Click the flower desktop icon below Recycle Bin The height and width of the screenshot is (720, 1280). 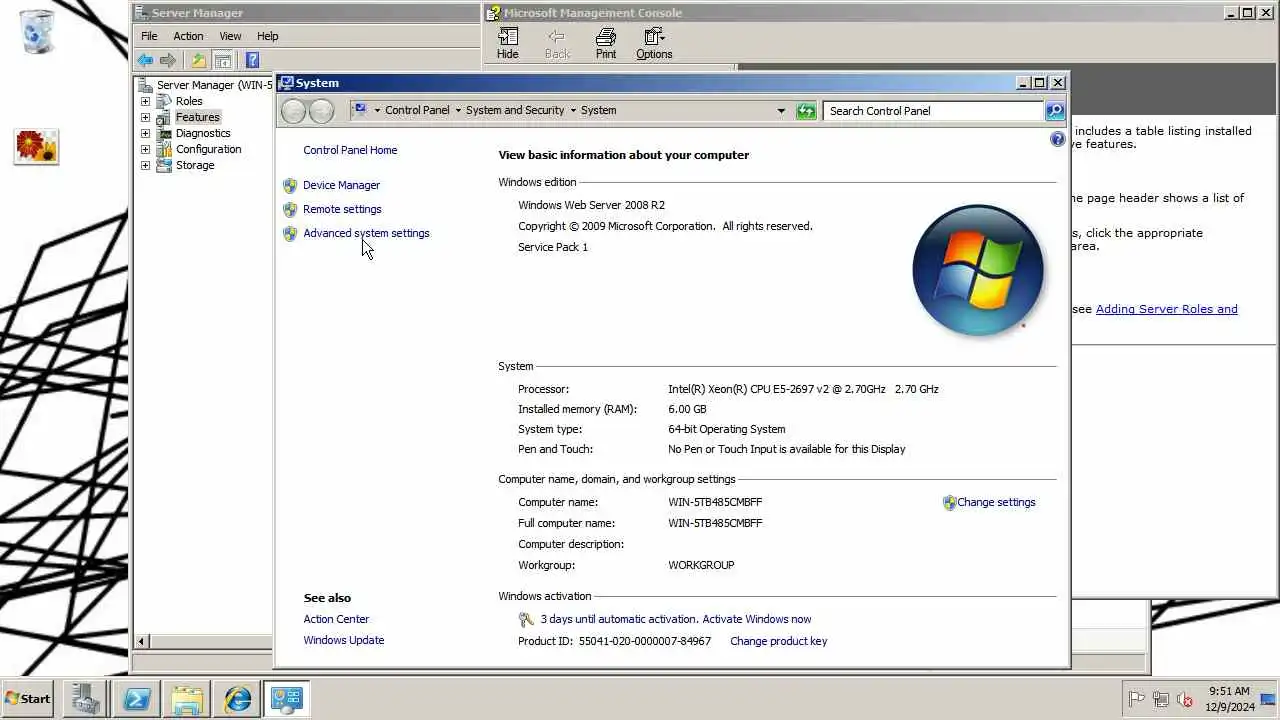coord(36,147)
